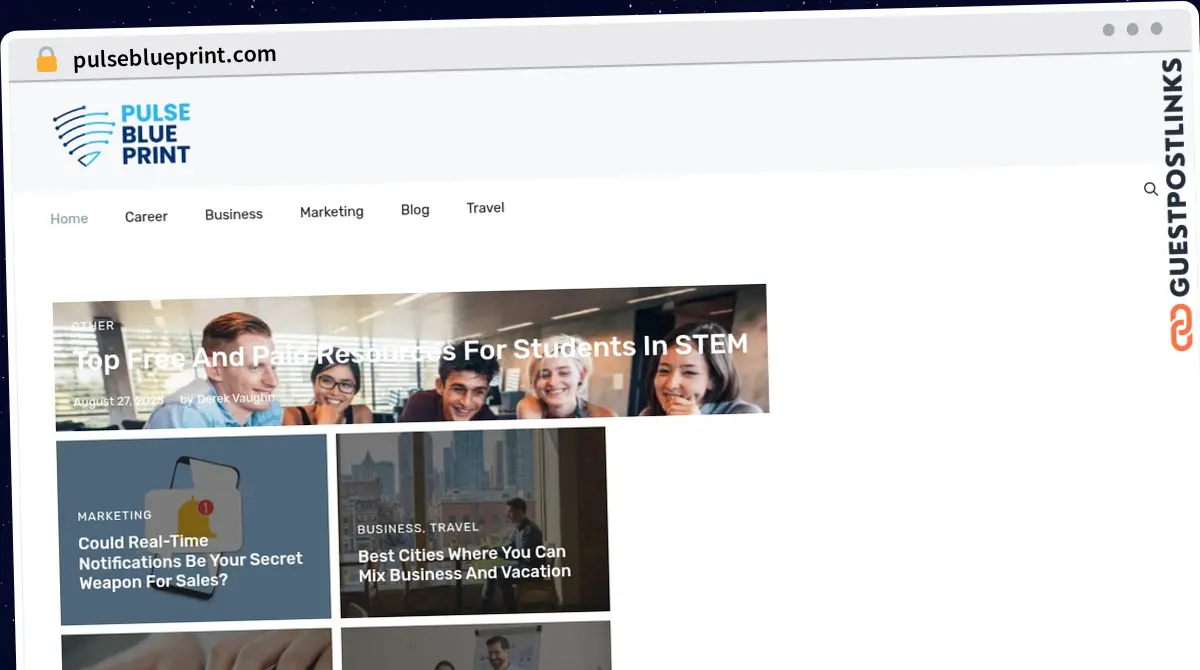Select Blog from the navigation
Viewport: 1200px width, 670px height.
coord(415,209)
